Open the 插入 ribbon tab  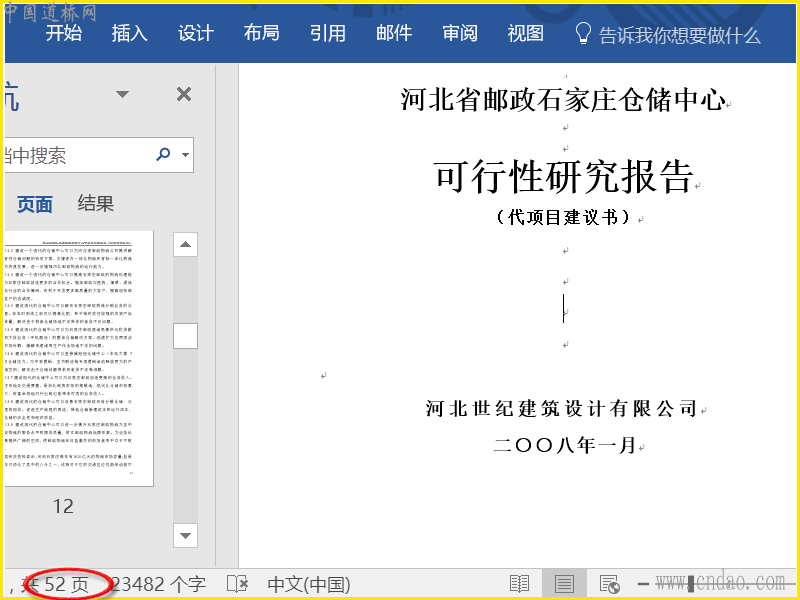point(130,33)
